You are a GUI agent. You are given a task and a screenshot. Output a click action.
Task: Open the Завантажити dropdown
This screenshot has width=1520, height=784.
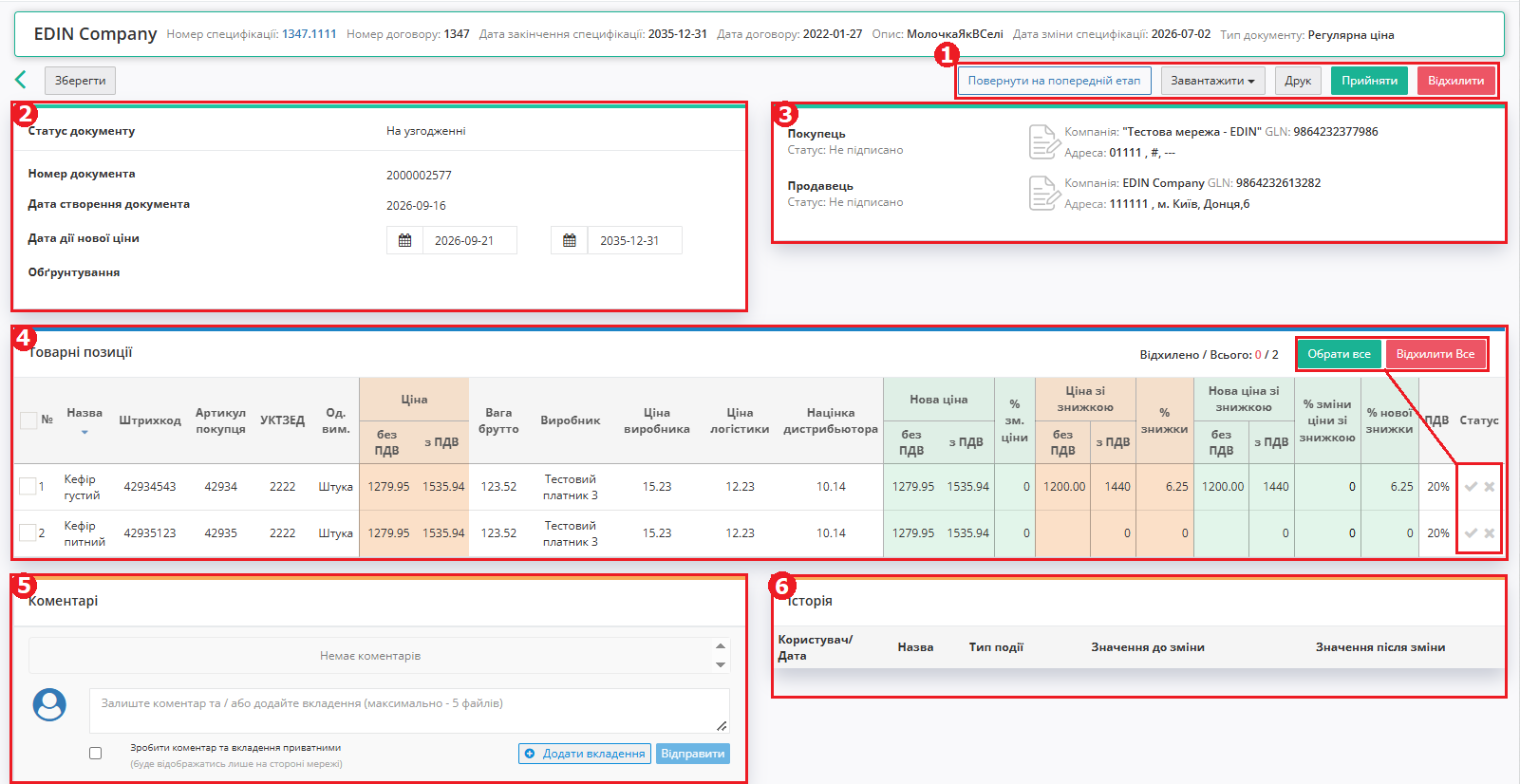(x=1212, y=81)
